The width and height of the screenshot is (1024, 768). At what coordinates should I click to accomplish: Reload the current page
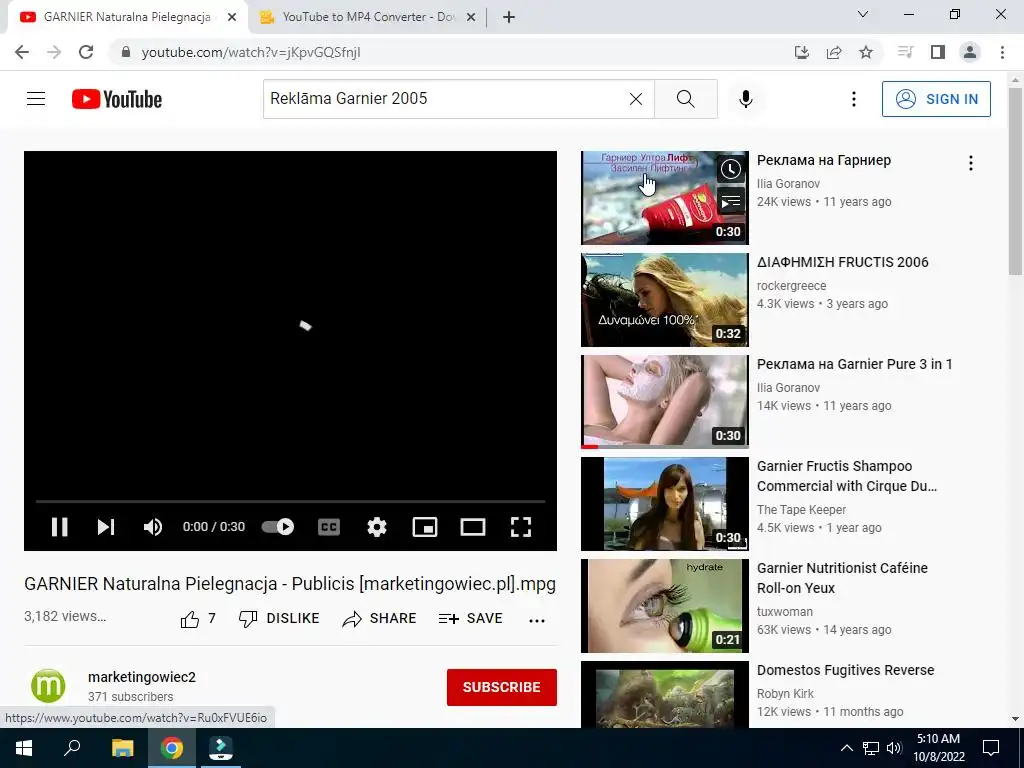click(x=86, y=52)
